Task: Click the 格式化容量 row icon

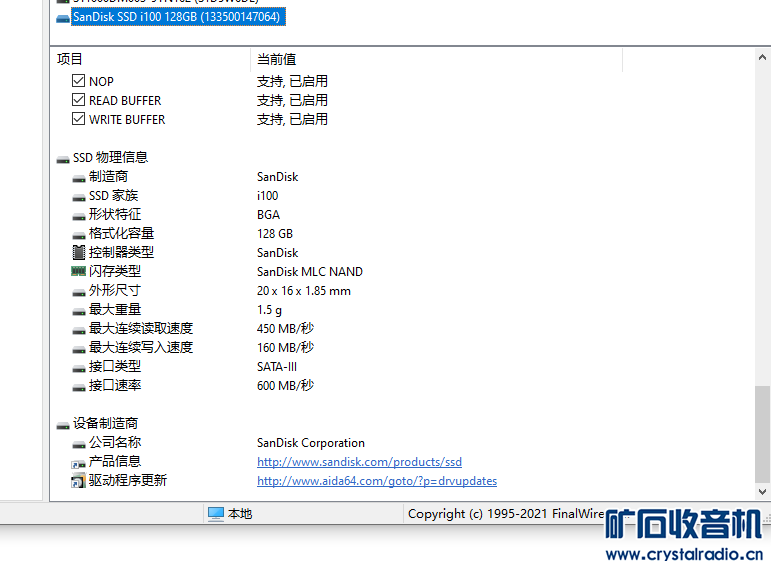Action: pos(79,236)
